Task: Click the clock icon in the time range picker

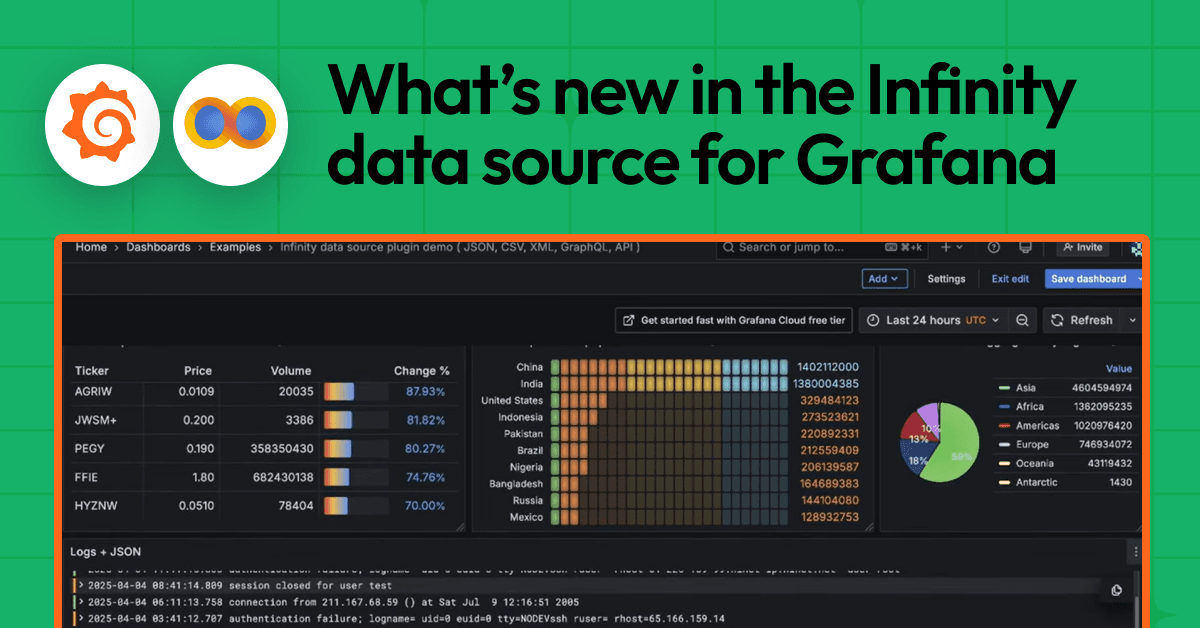Action: coord(872,320)
